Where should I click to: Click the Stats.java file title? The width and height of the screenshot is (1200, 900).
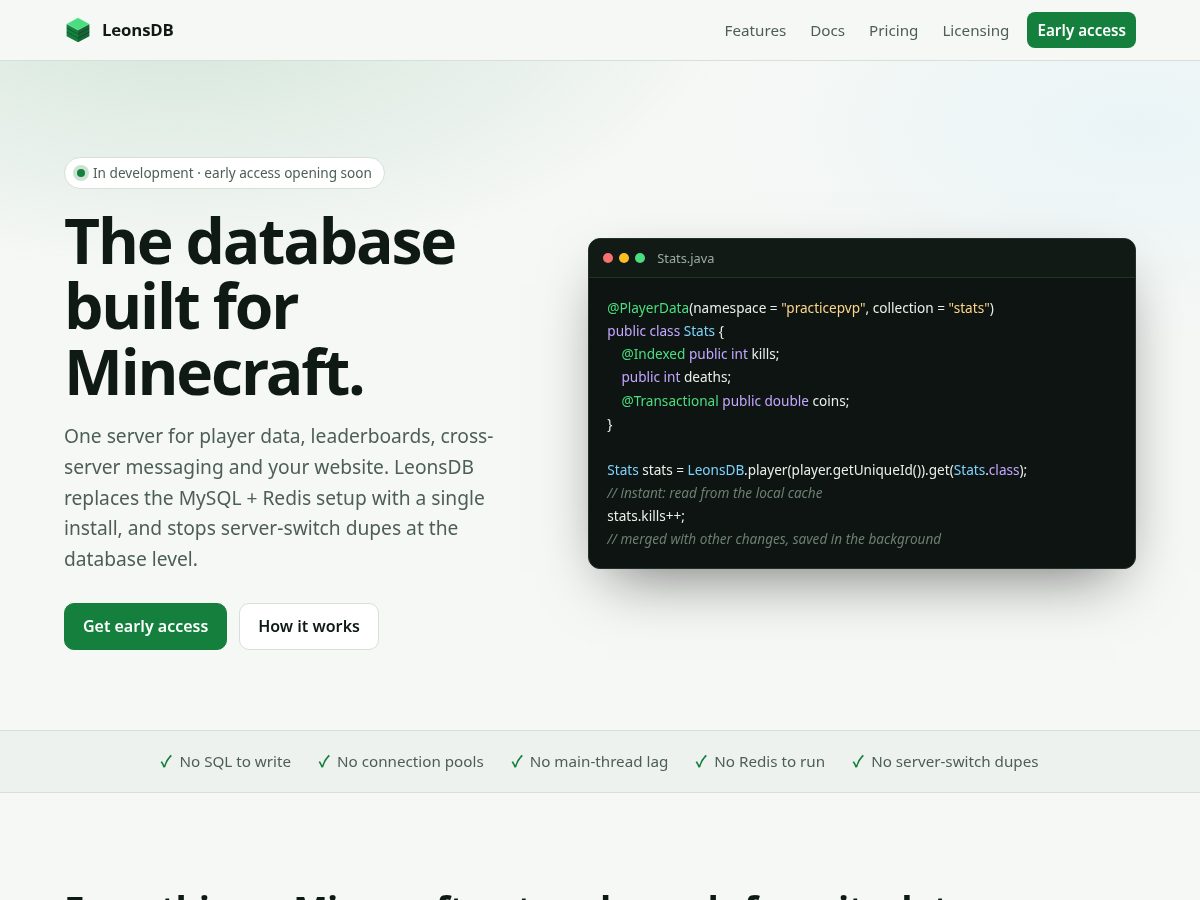[685, 258]
